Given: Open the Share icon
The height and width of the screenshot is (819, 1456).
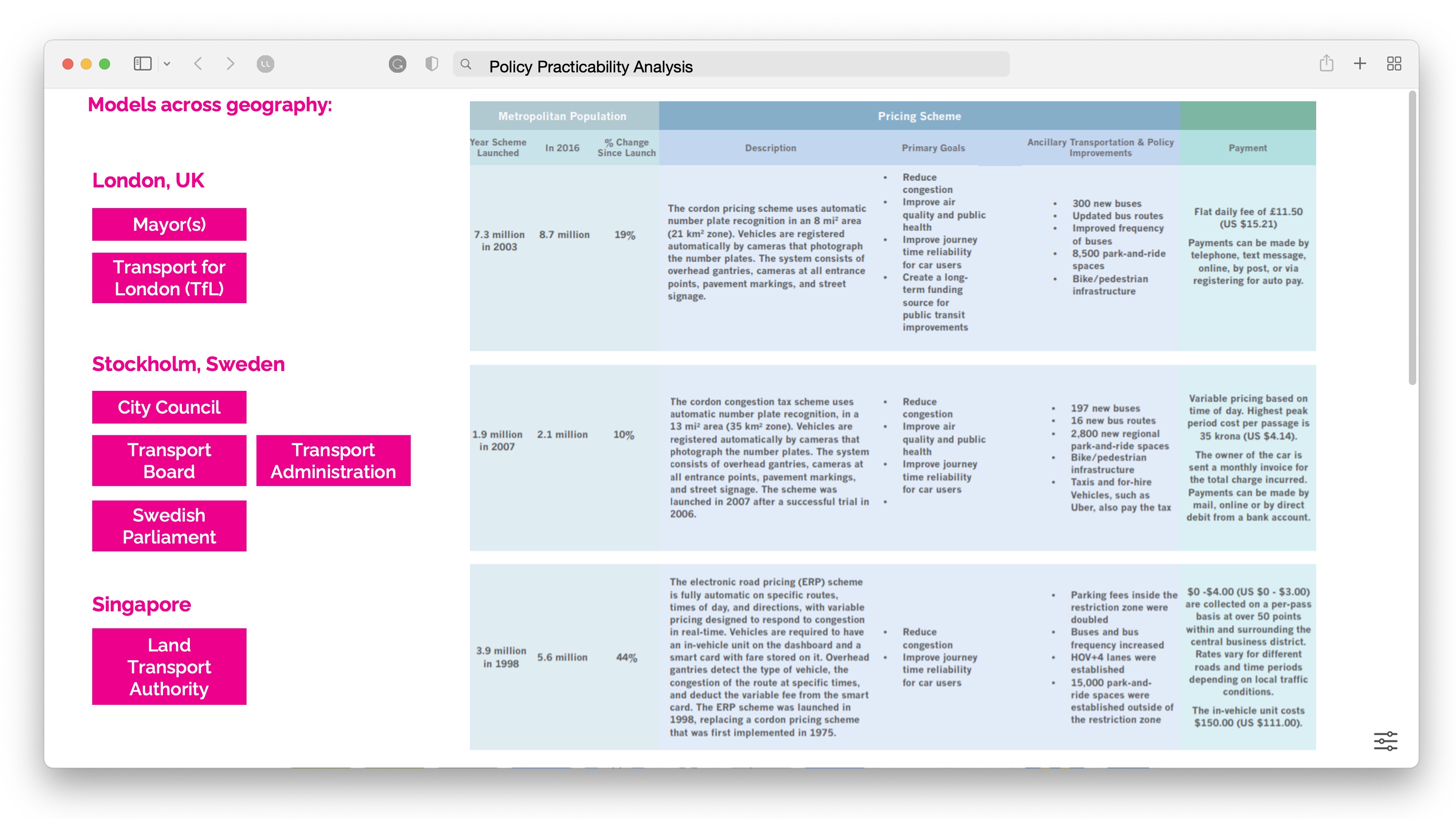Looking at the screenshot, I should coord(1326,63).
